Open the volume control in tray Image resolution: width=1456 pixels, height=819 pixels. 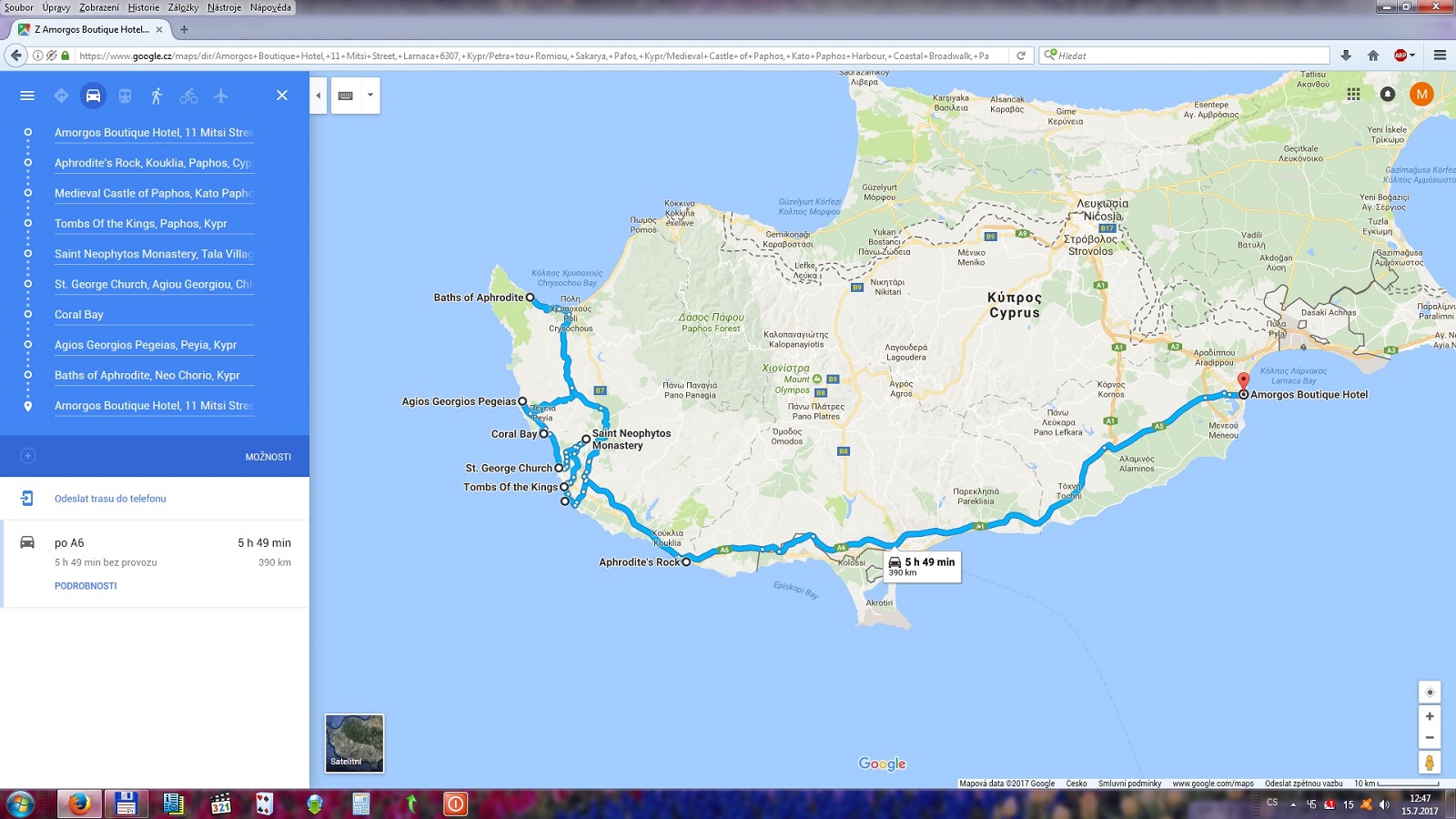pyautogui.click(x=1384, y=804)
